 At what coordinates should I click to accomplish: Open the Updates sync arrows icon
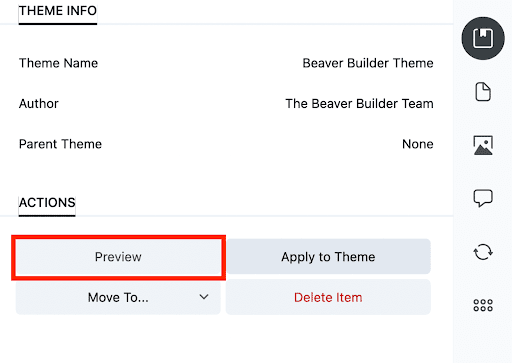click(x=483, y=252)
